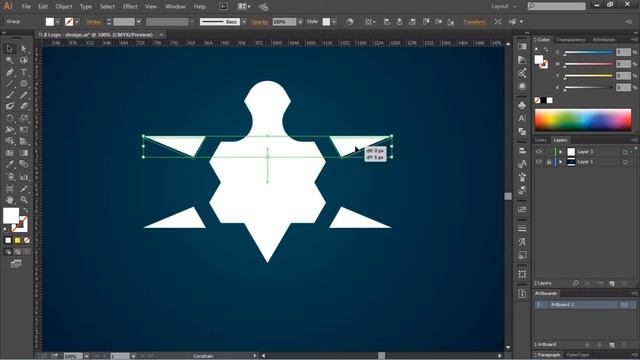Viewport: 640px width, 360px height.
Task: Select the Direct Selection tool
Action: [x=24, y=49]
